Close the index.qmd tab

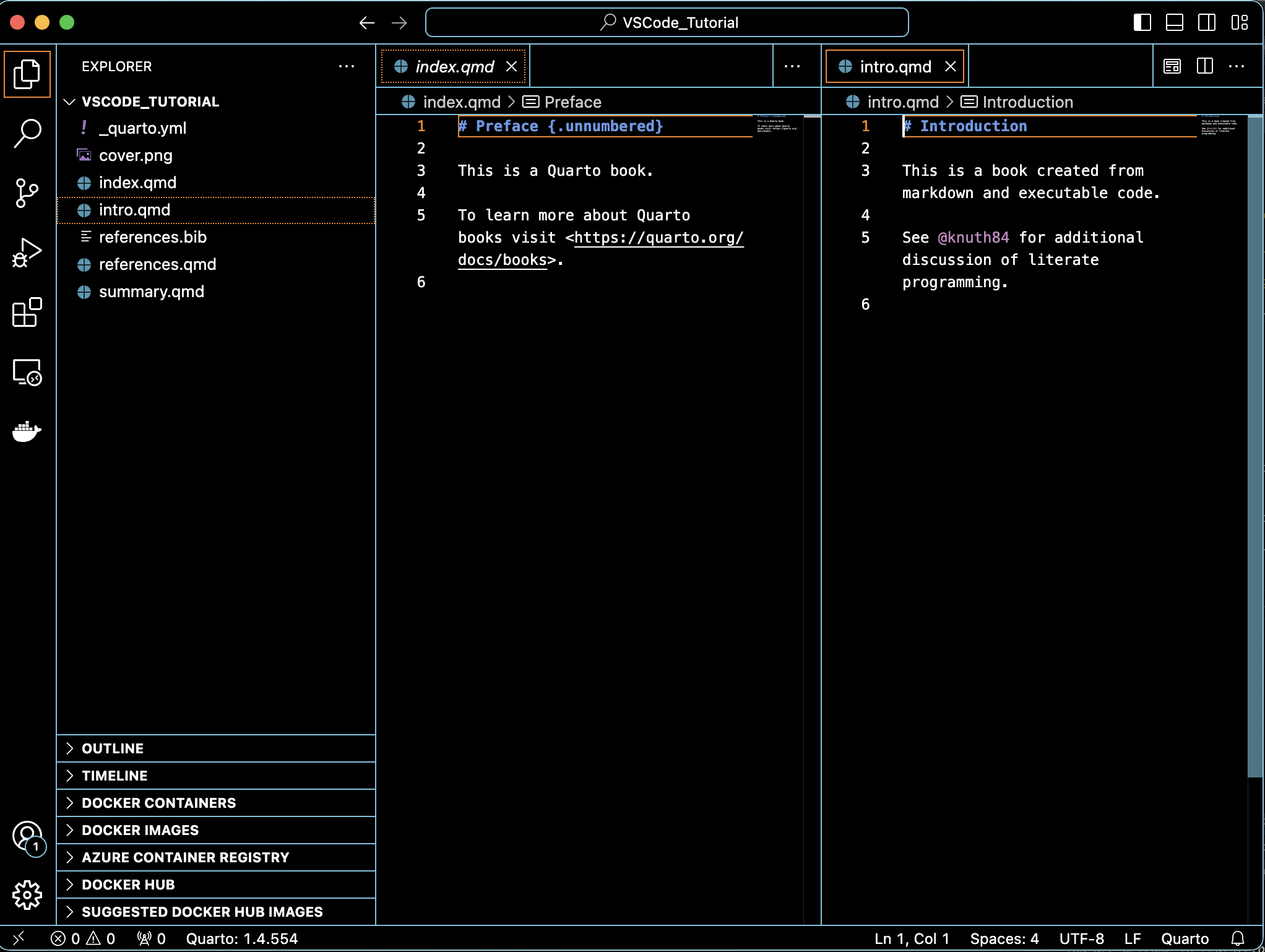[512, 66]
